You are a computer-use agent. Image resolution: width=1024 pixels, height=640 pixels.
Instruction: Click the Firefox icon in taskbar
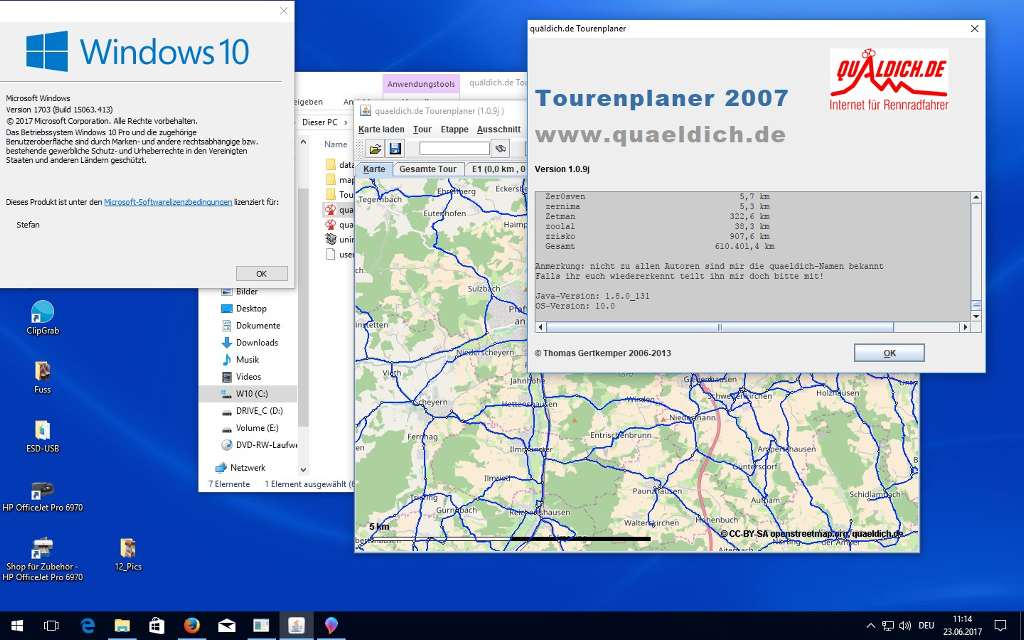click(191, 625)
